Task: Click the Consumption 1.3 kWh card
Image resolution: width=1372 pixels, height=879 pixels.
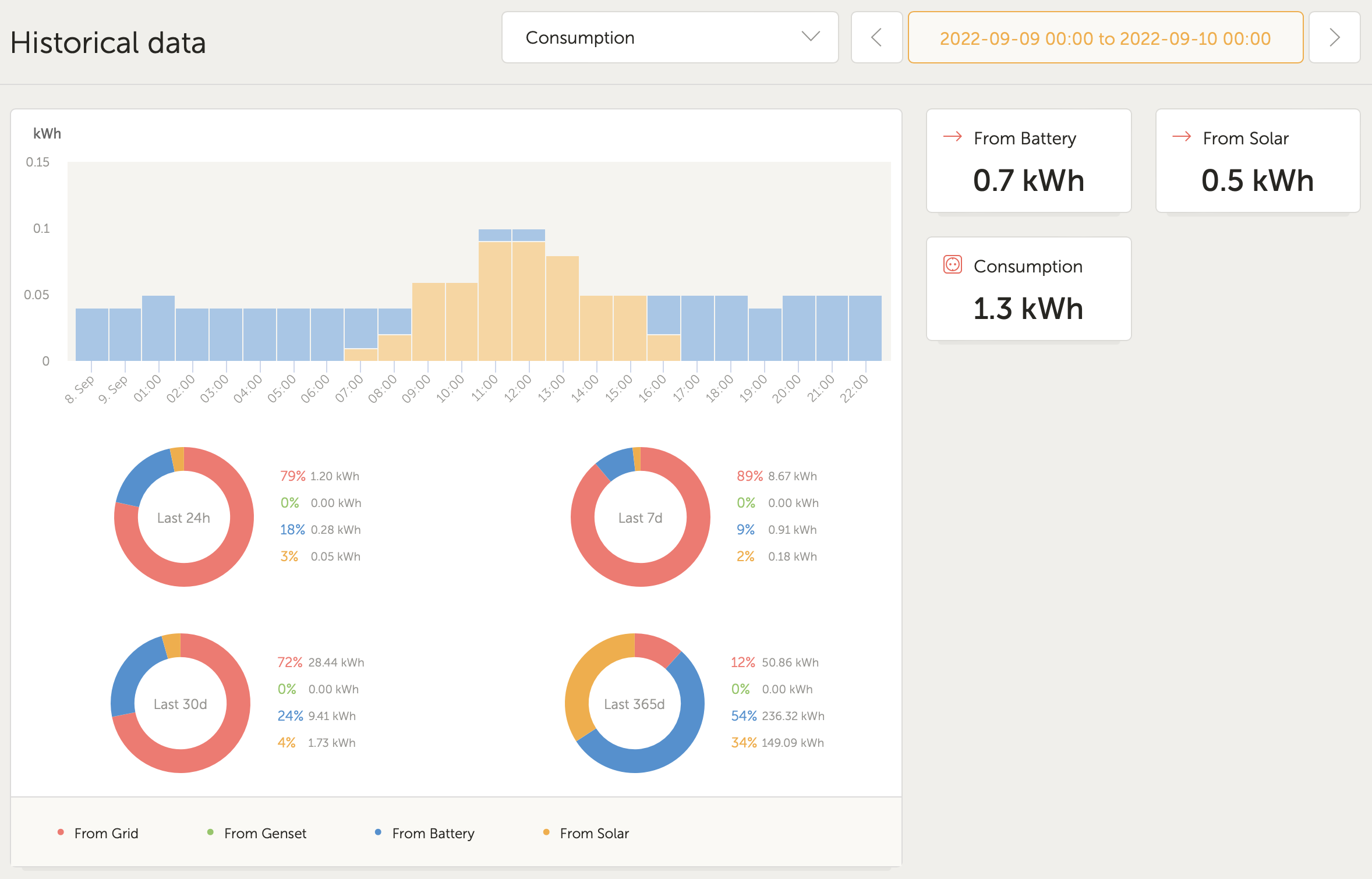Action: click(x=1028, y=289)
